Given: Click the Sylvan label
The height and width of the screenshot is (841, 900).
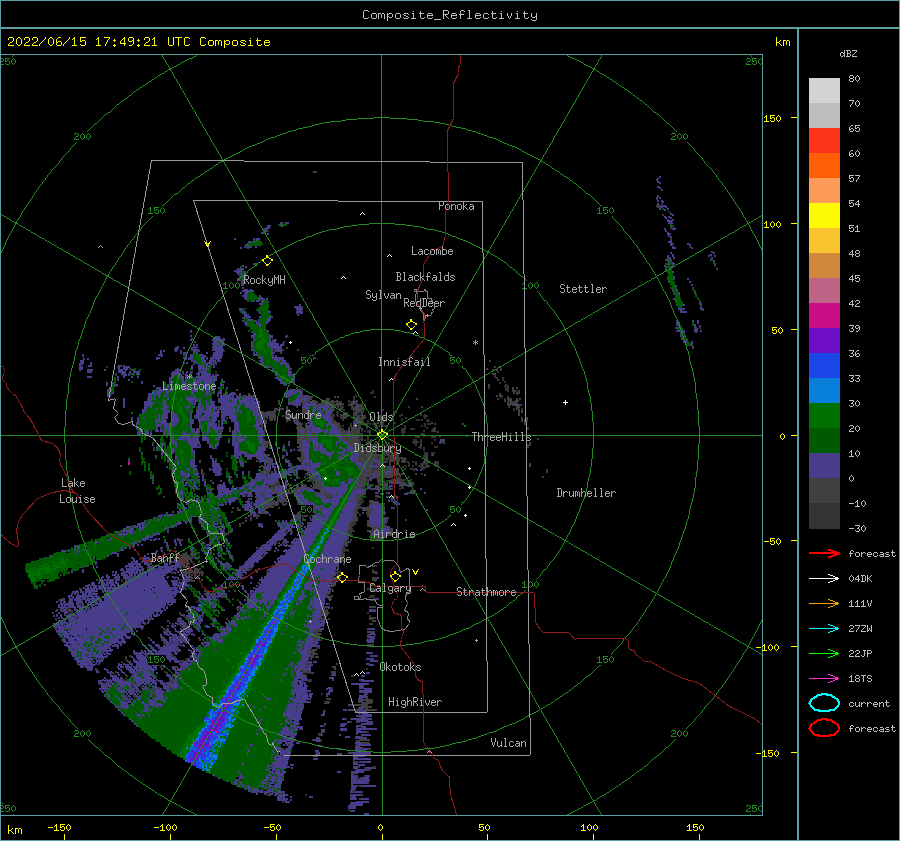Looking at the screenshot, I should coord(383,295).
